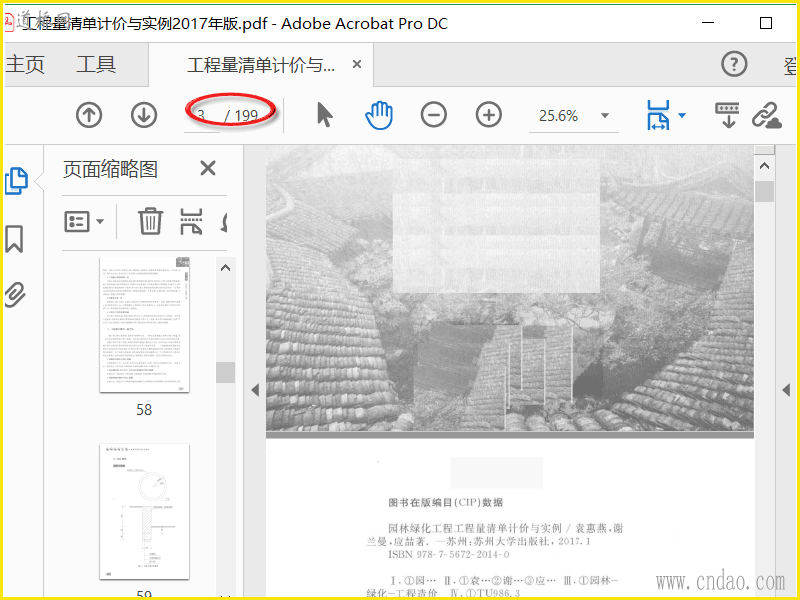
Task: Click the delete pages trash icon
Action: point(151,221)
